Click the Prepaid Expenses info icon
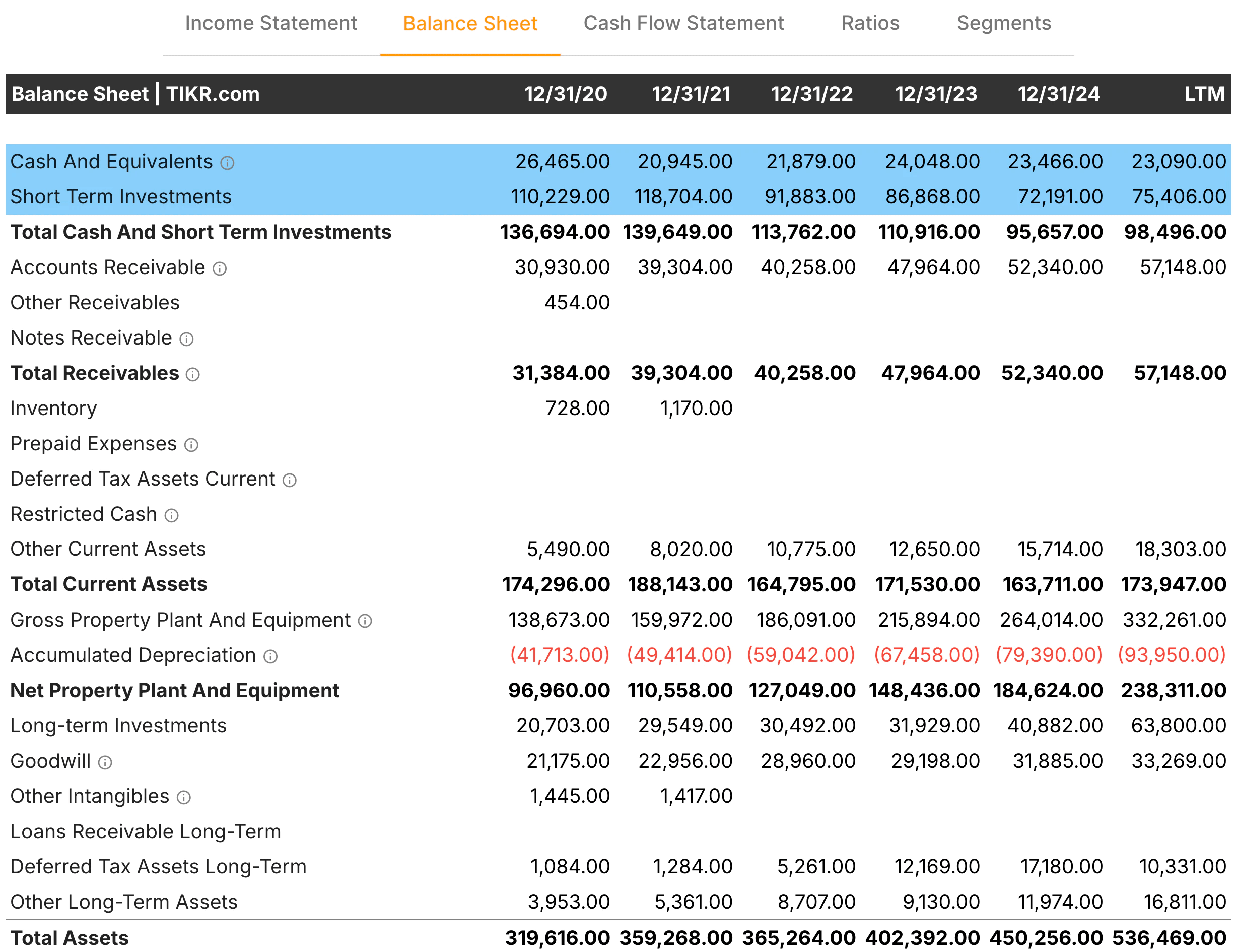The image size is (1236, 952). point(192,445)
